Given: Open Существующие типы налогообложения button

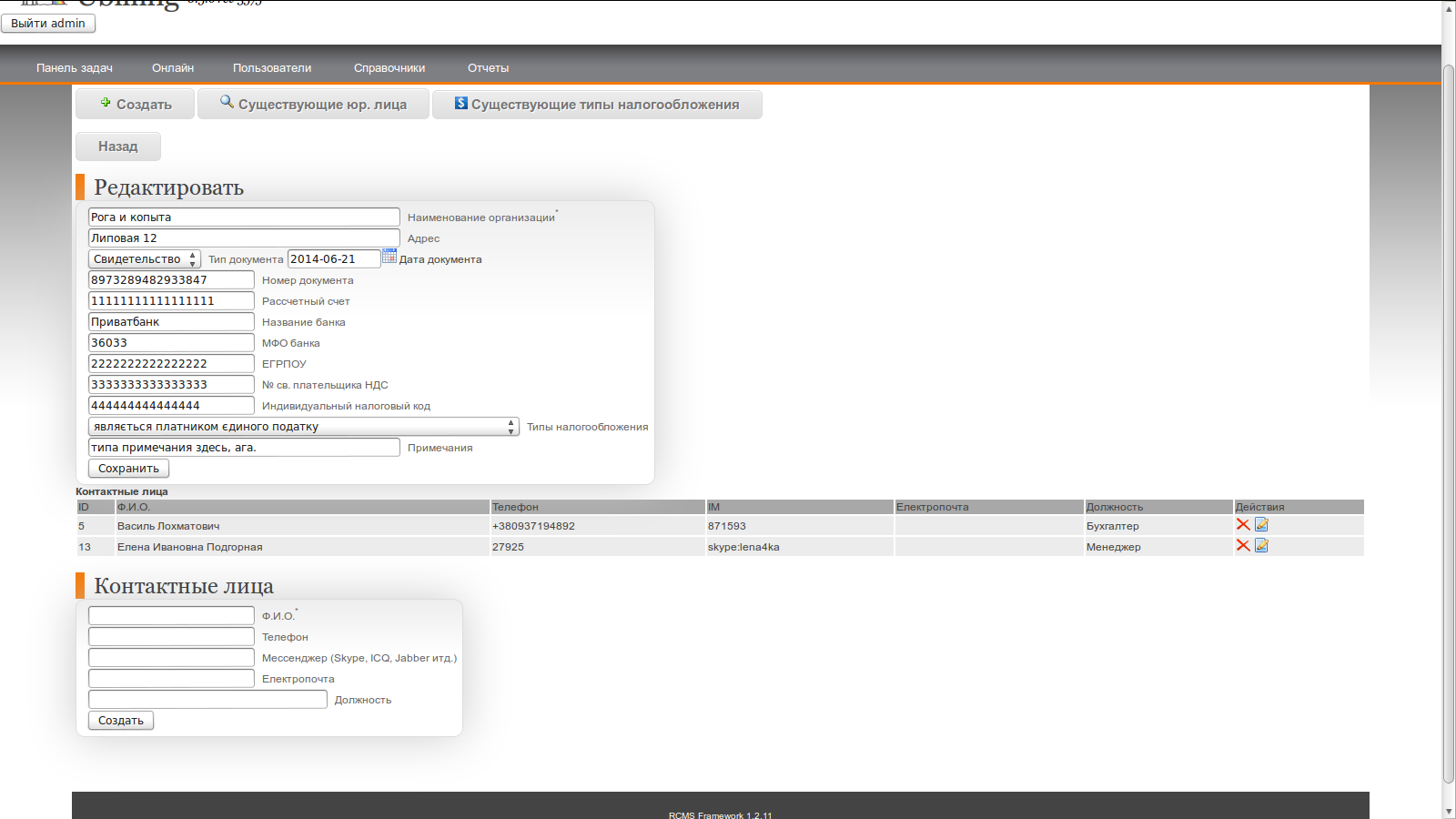Looking at the screenshot, I should tap(597, 105).
